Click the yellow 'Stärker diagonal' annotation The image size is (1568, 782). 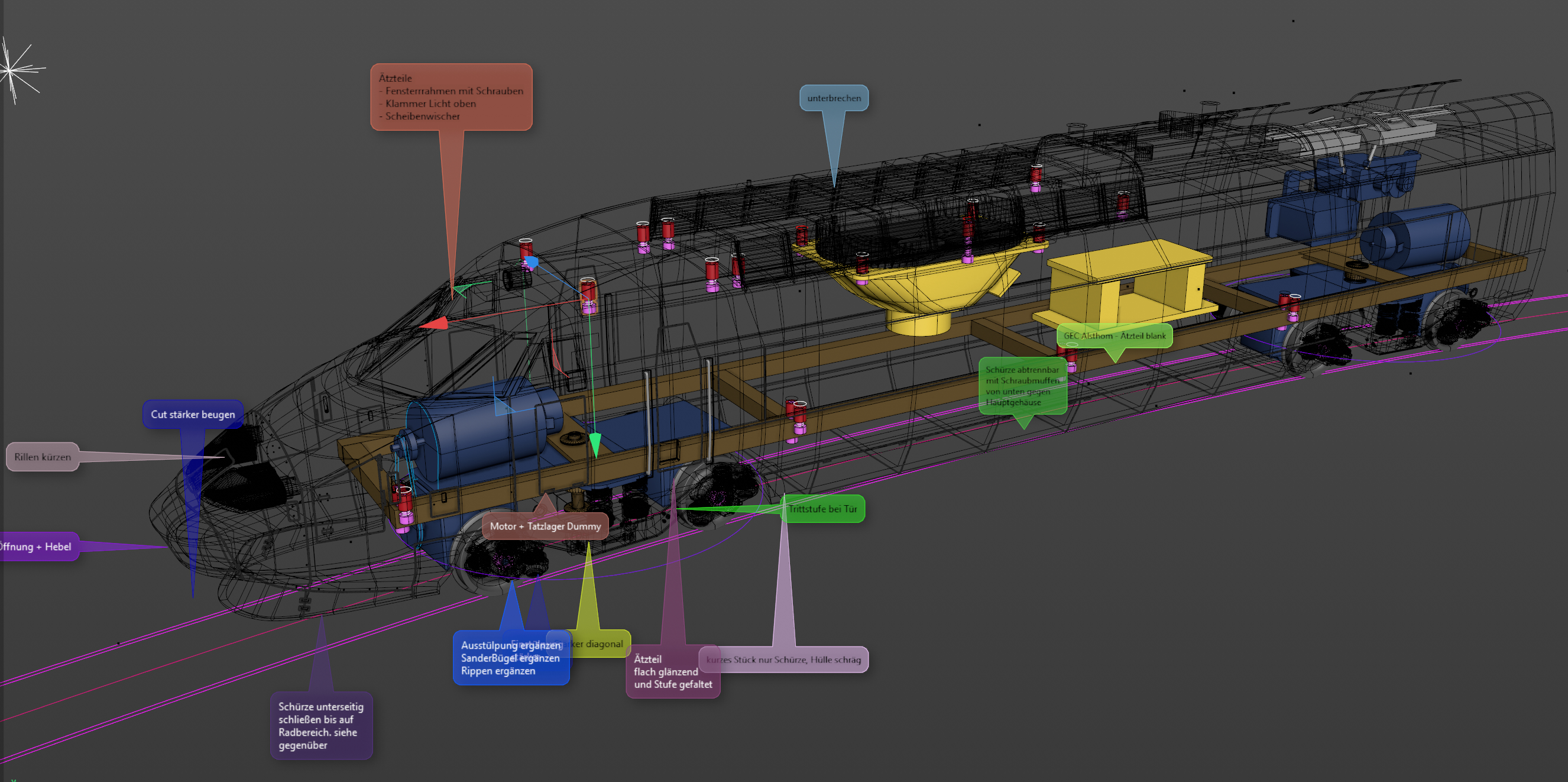click(602, 644)
